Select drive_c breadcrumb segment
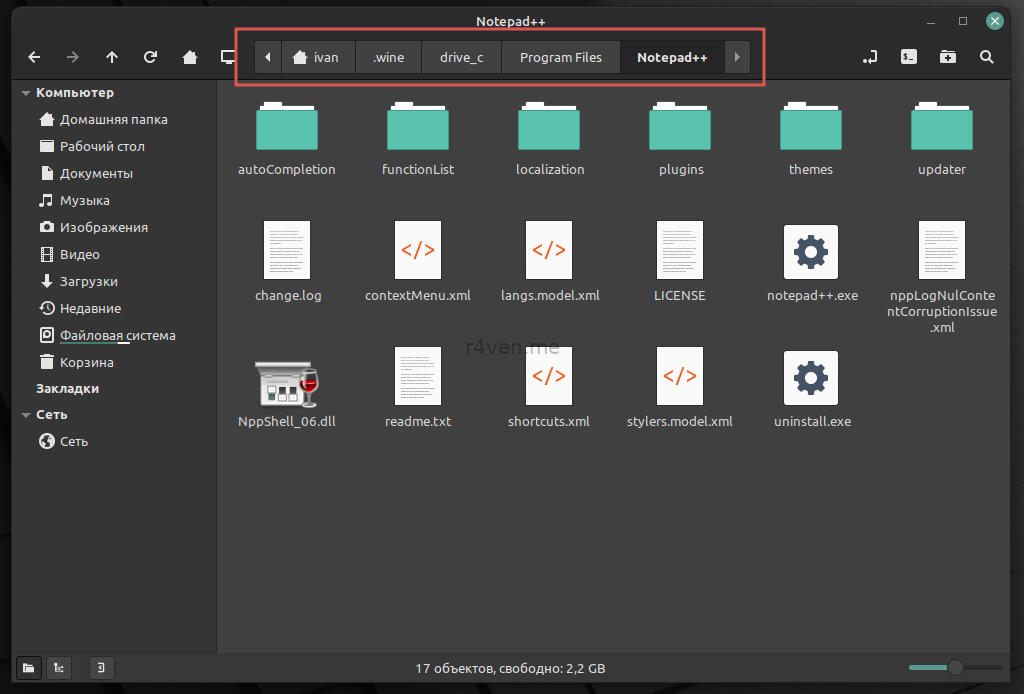This screenshot has height=694, width=1024. (461, 57)
